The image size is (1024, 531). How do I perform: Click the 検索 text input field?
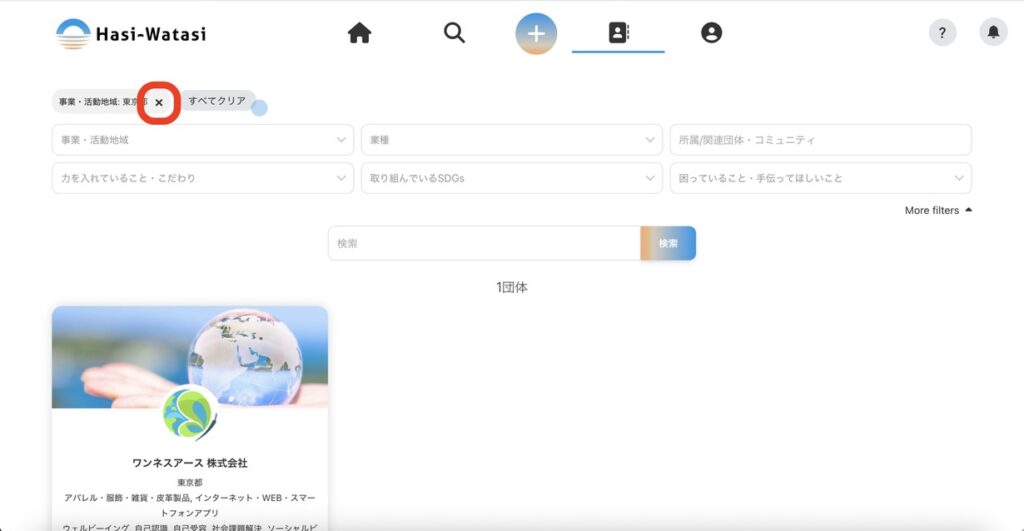click(484, 243)
